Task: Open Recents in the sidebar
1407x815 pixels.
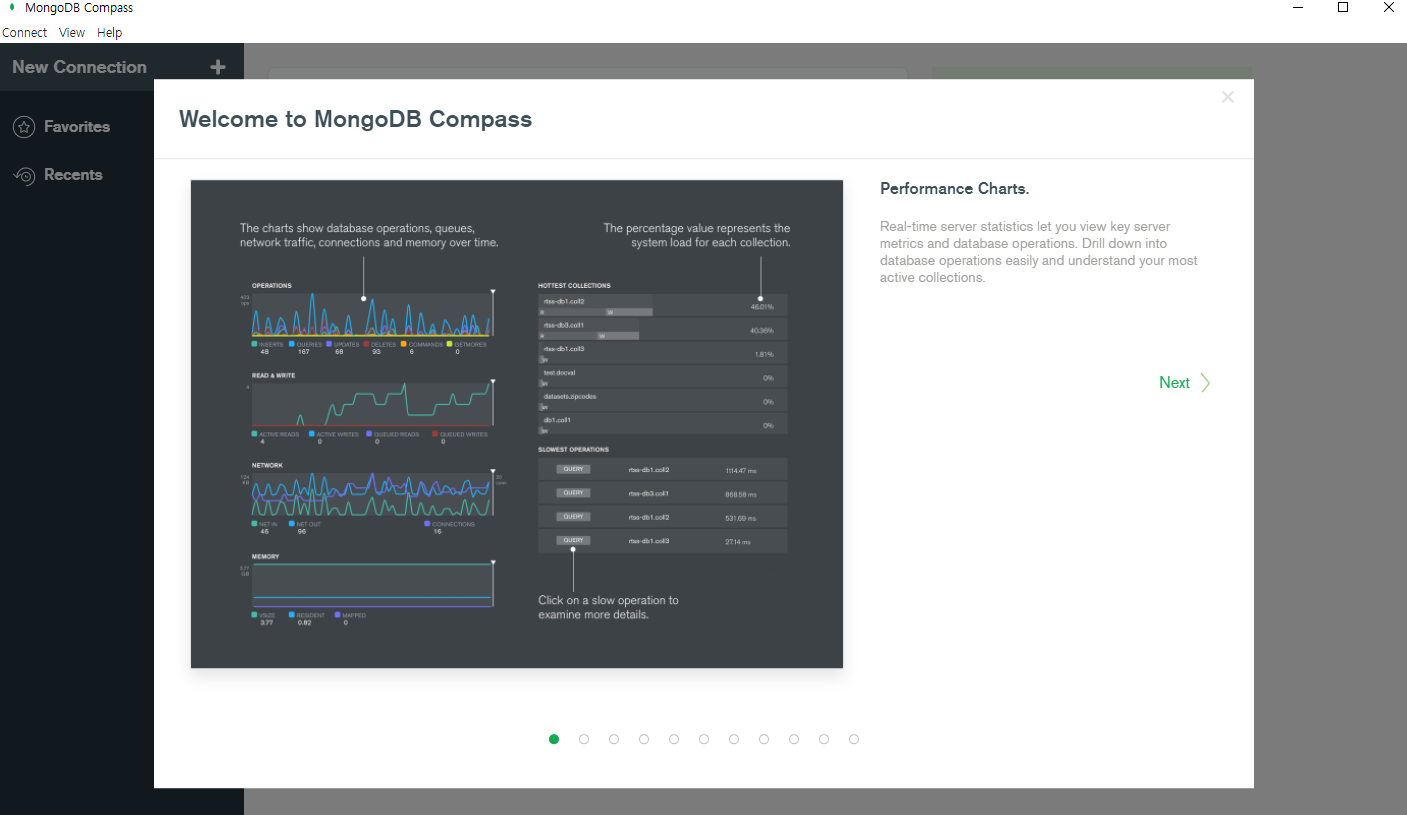Action: 73,175
